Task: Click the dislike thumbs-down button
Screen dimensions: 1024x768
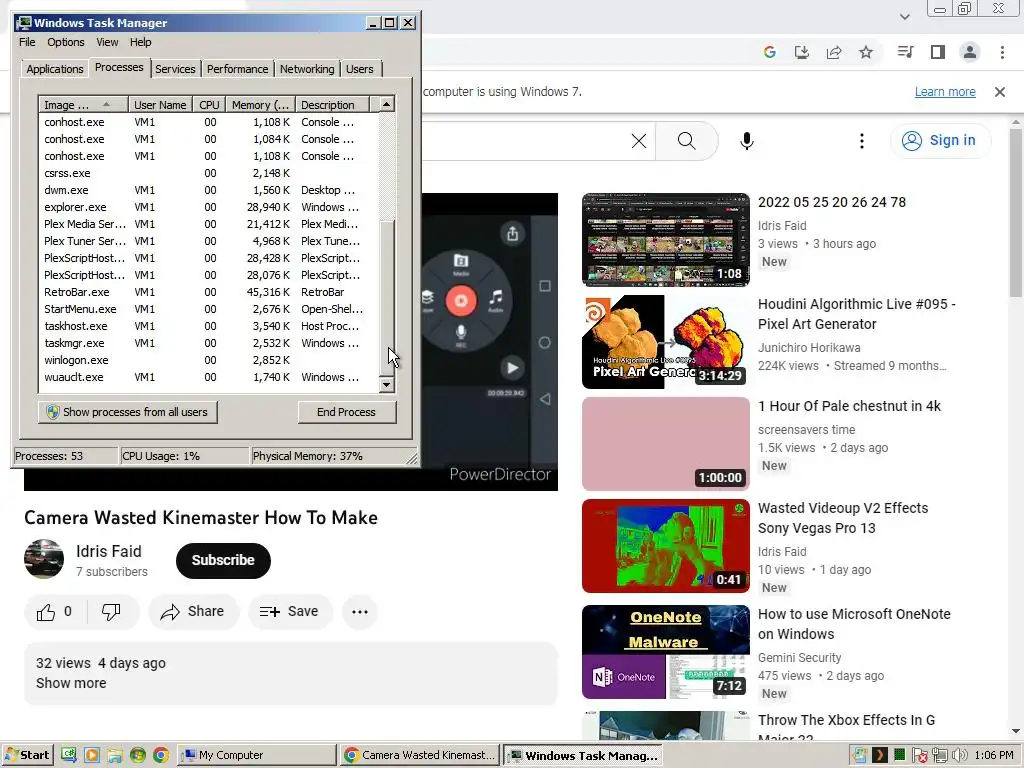Action: pos(111,612)
